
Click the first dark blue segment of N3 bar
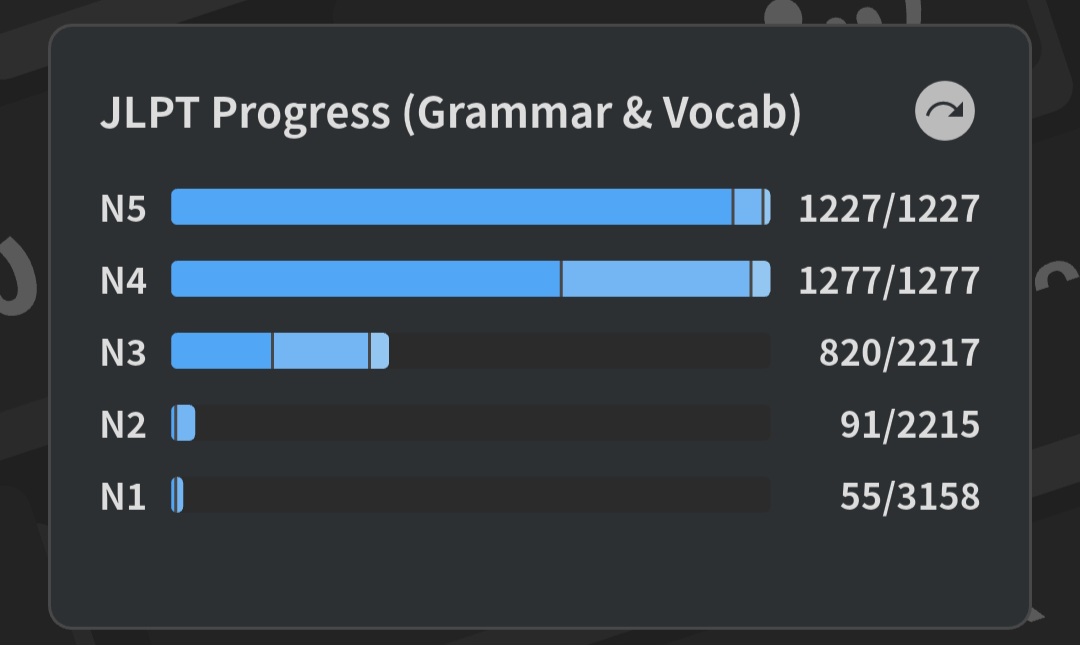tap(221, 351)
